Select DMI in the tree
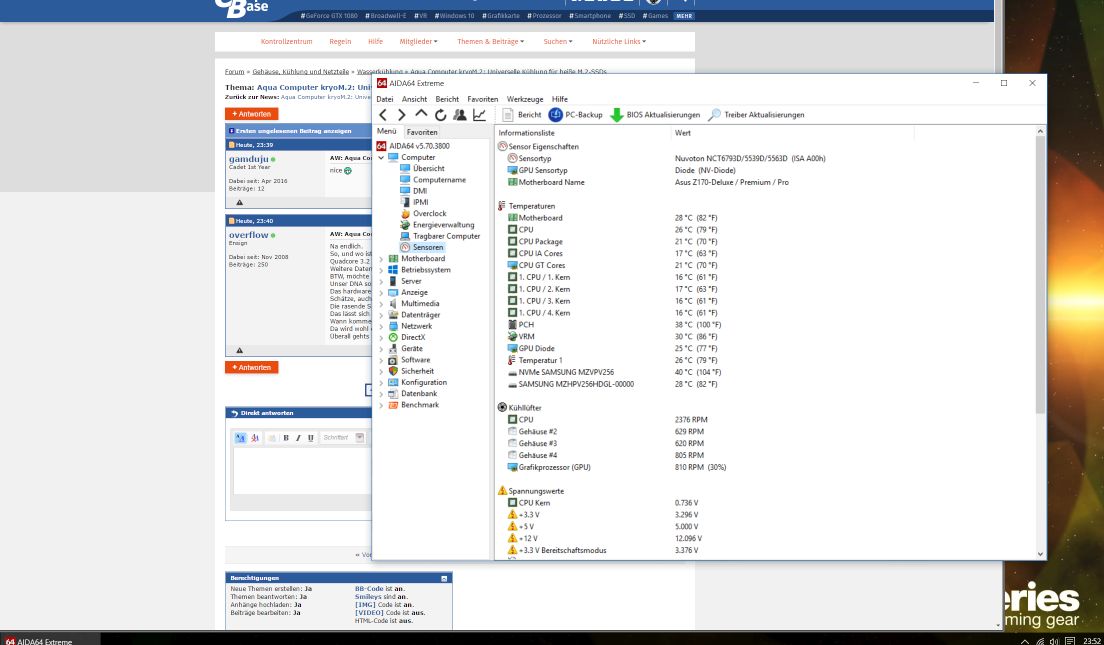Viewport: 1104px width, 645px height. pos(420,192)
